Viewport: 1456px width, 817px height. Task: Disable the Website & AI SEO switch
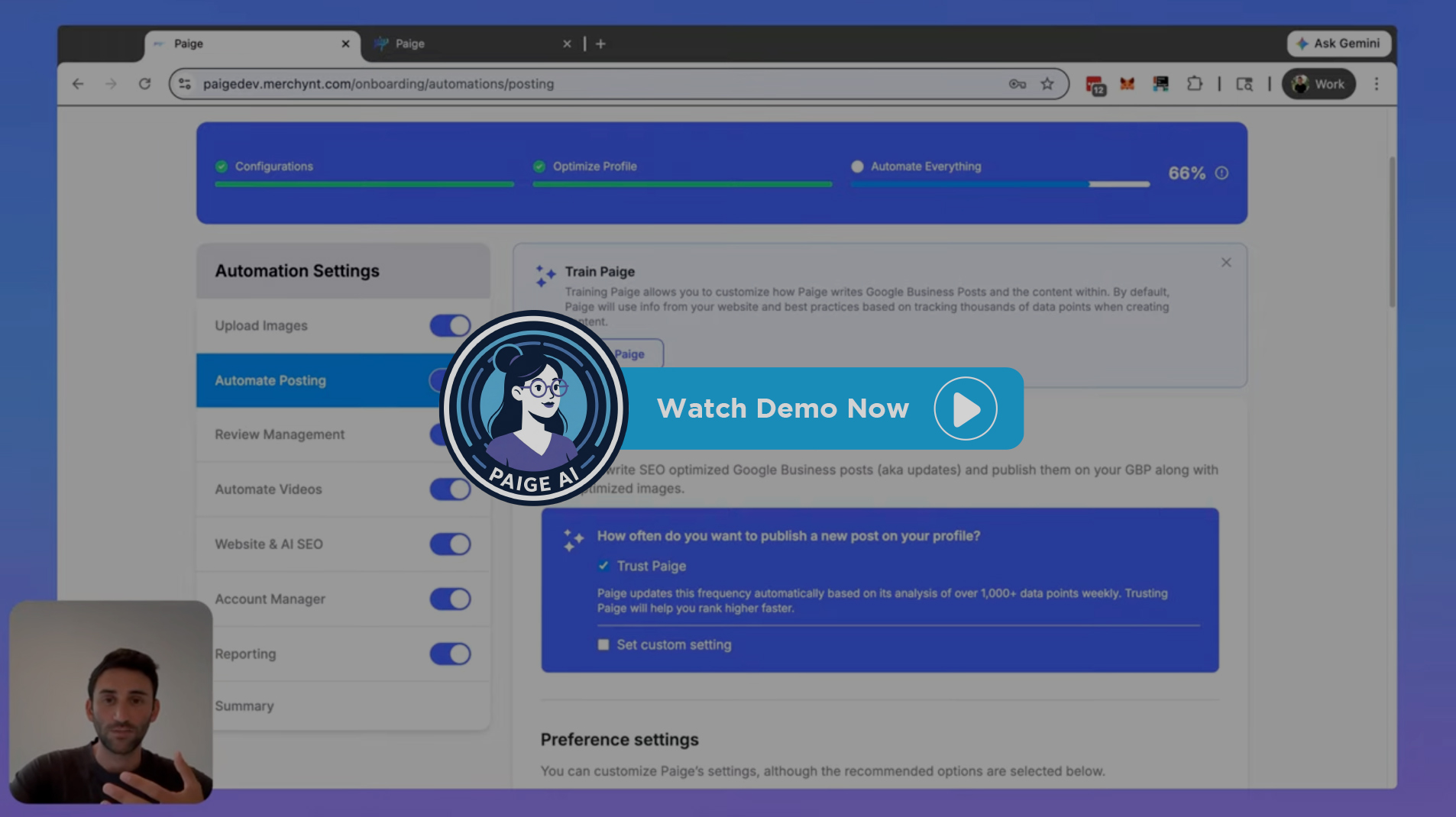pyautogui.click(x=450, y=544)
